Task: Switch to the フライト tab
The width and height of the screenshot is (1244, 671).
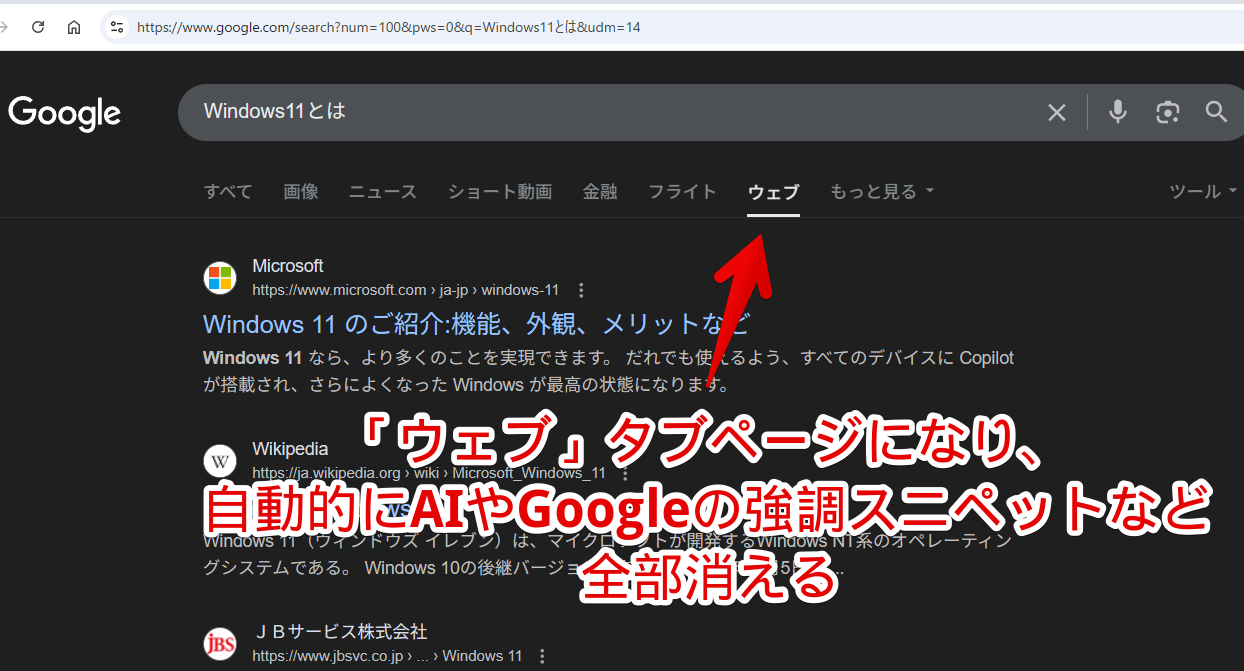Action: point(682,191)
